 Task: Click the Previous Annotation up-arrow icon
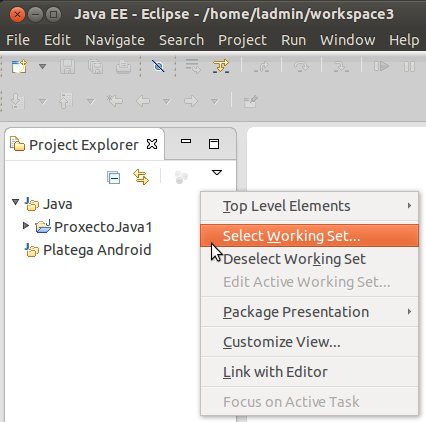(65, 101)
